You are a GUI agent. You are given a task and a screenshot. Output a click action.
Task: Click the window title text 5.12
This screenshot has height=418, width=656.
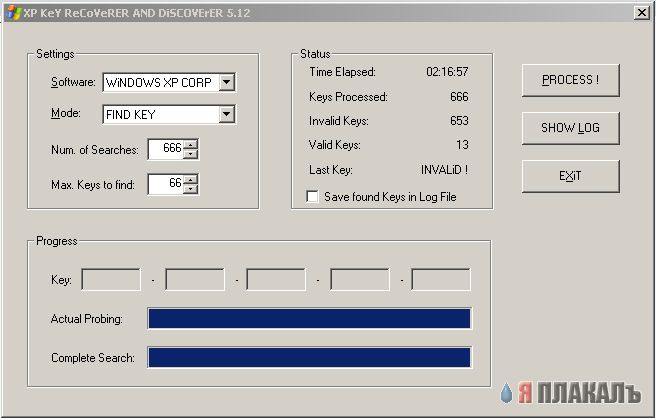[238, 13]
